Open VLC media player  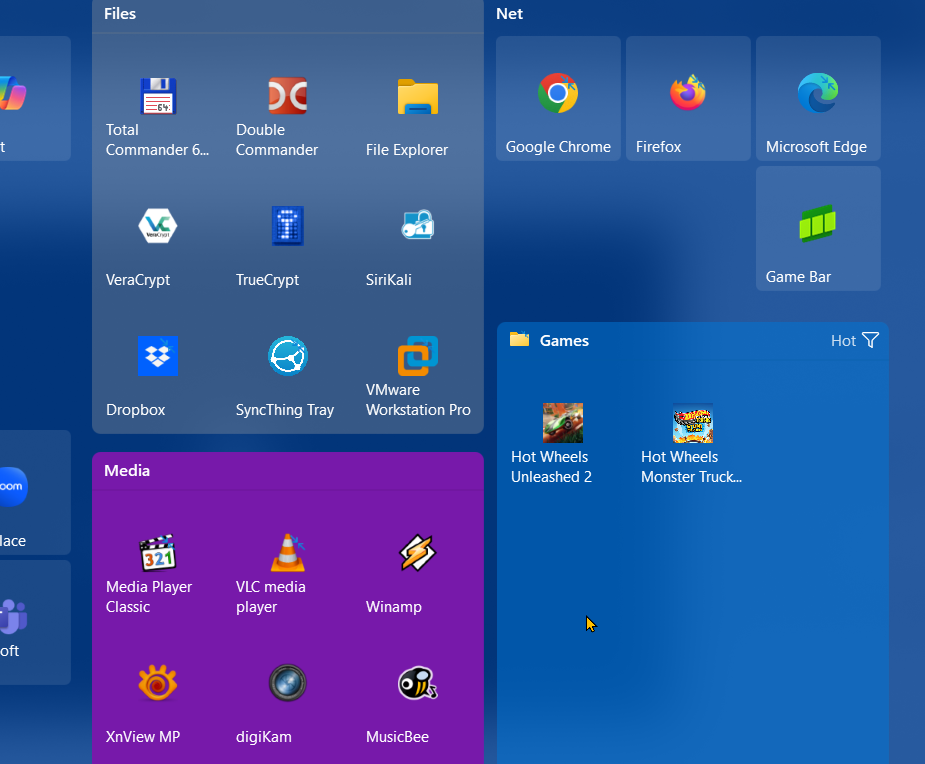(288, 570)
